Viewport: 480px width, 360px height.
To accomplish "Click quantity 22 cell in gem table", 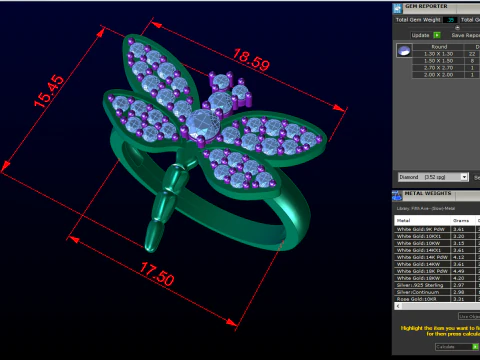I will (472, 54).
